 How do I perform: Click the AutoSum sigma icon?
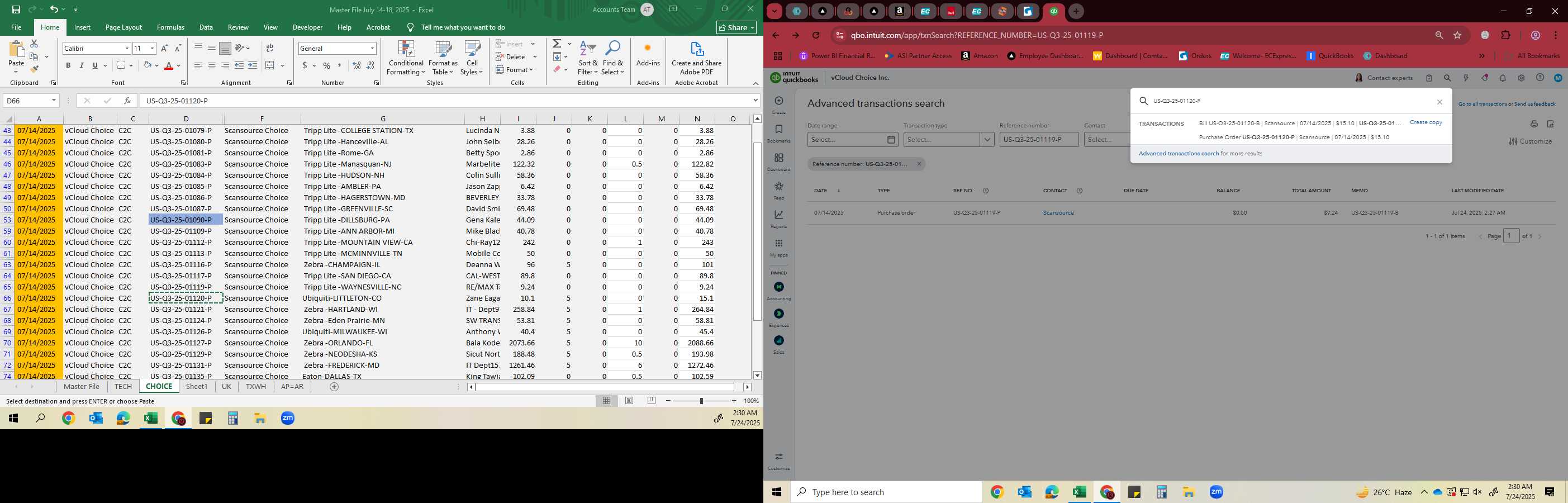557,44
